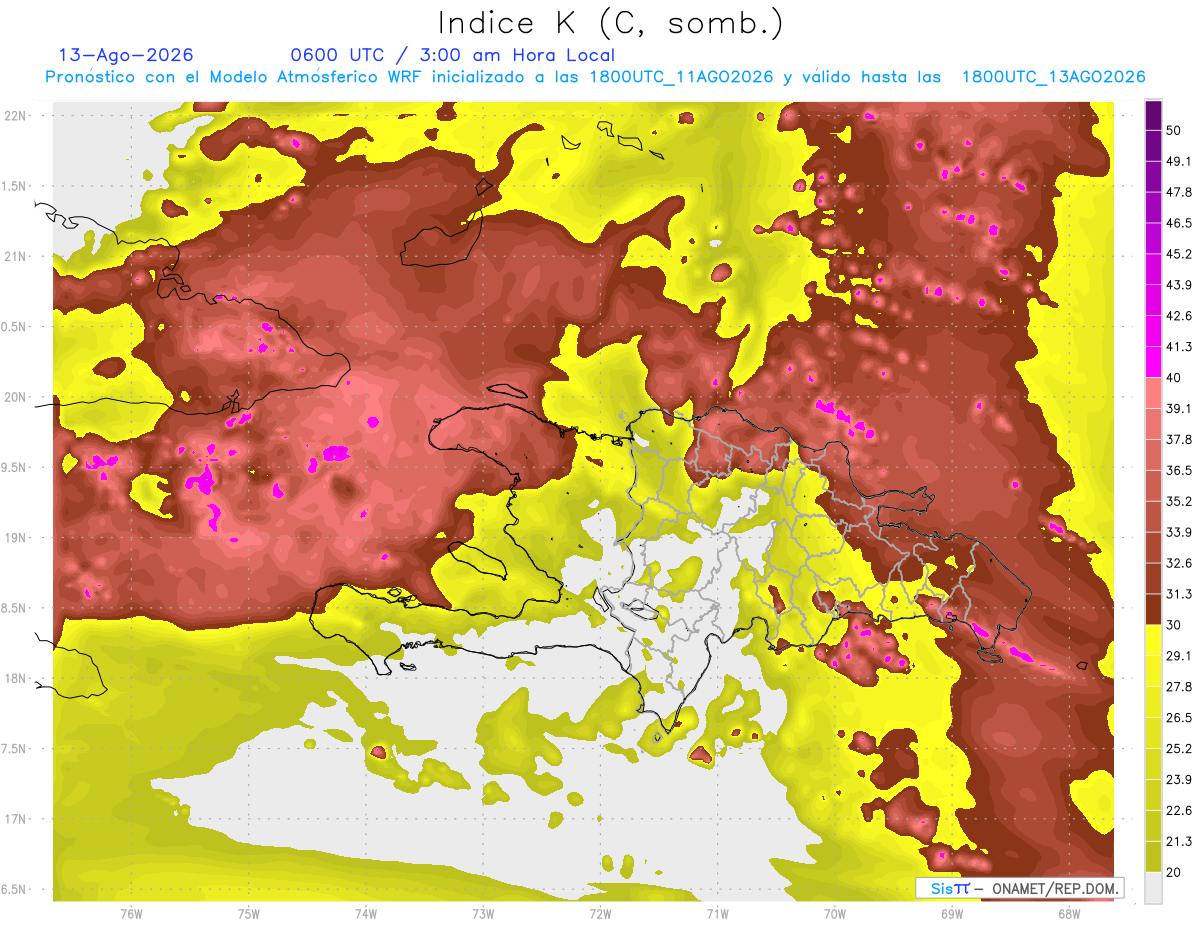Click the "70W" longitude axis label
Screen dimensions: 1200x927
[834, 914]
